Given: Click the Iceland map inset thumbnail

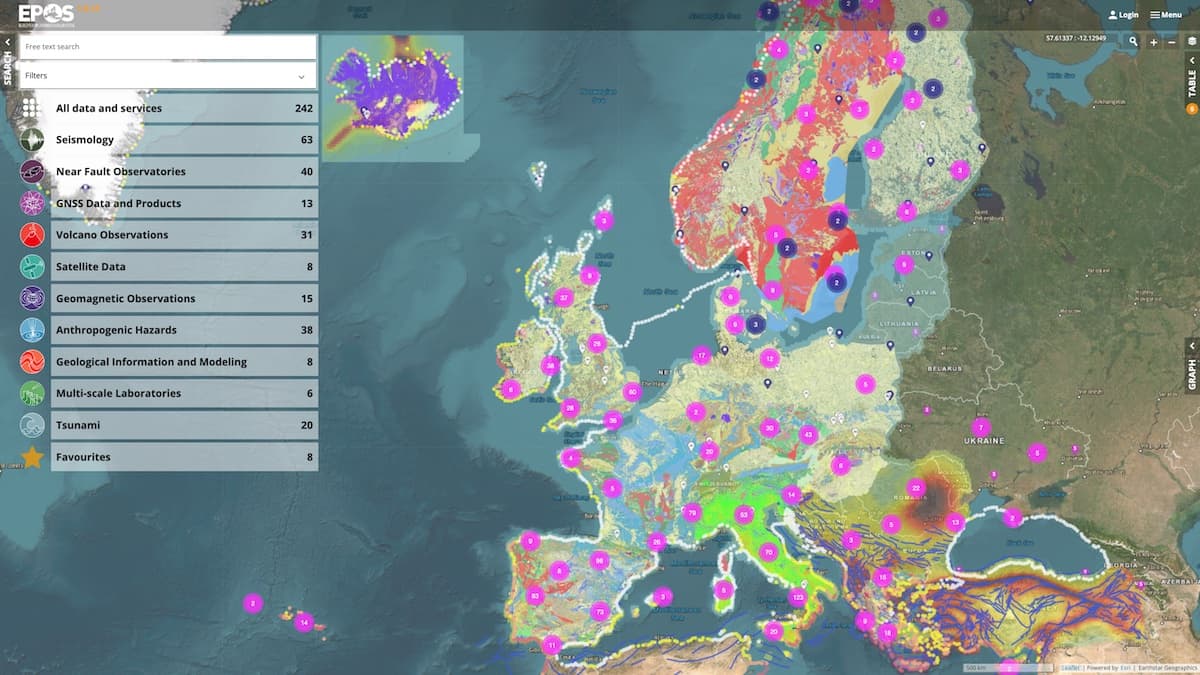Looking at the screenshot, I should 393,88.
